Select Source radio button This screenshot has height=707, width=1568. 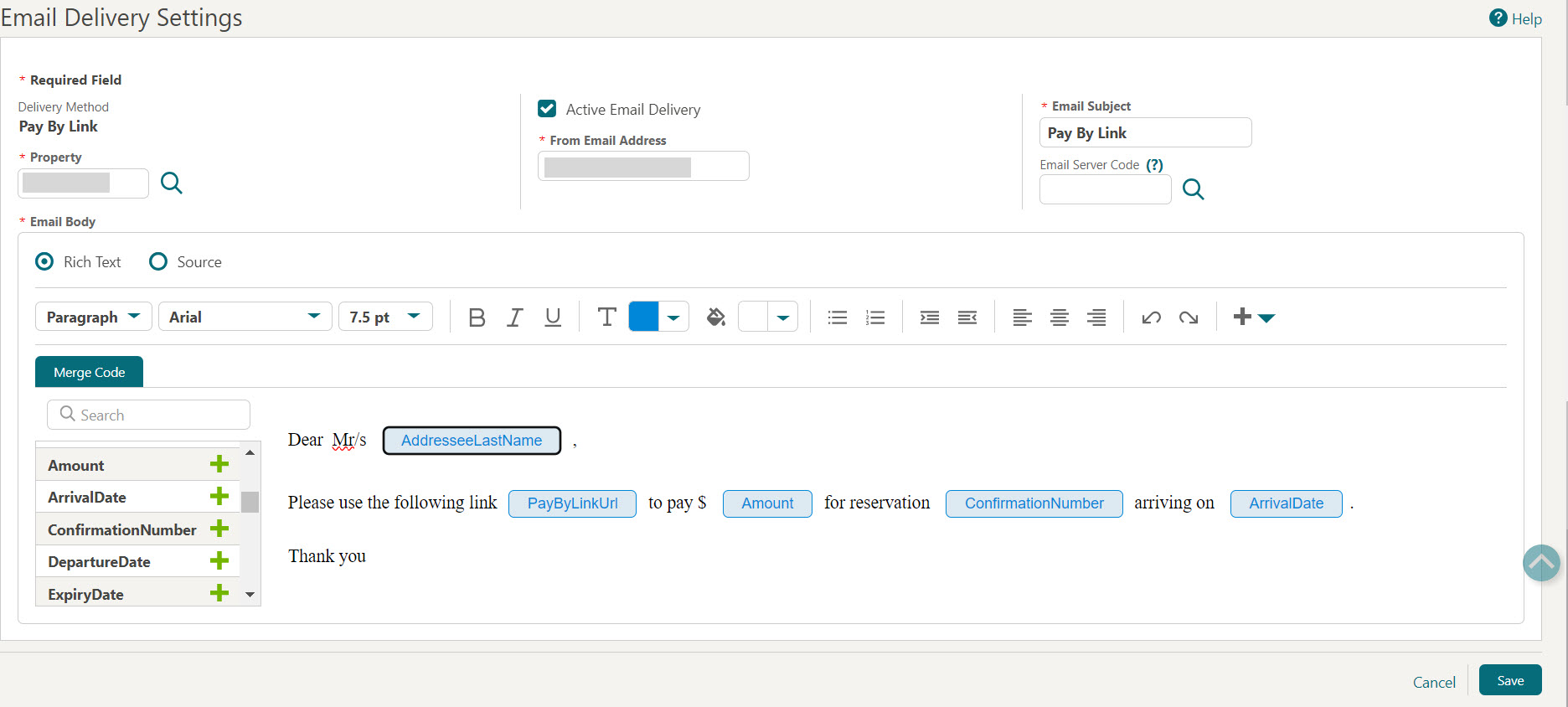click(158, 261)
